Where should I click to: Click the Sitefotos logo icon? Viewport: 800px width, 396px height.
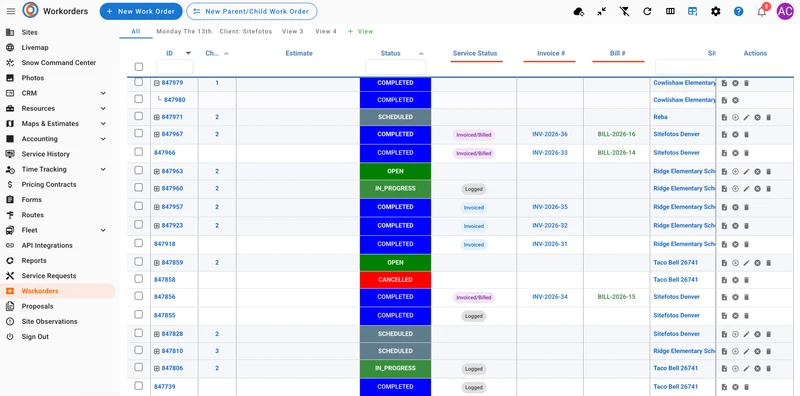[30, 10]
